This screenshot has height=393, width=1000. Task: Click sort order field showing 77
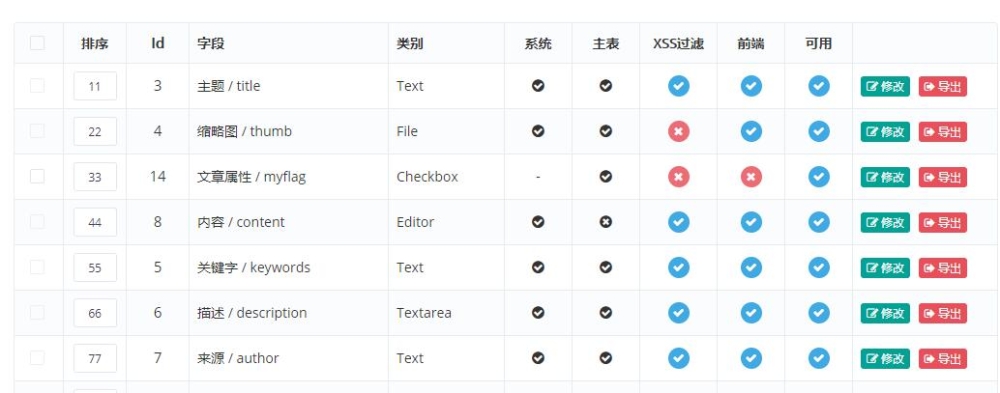[x=95, y=359]
